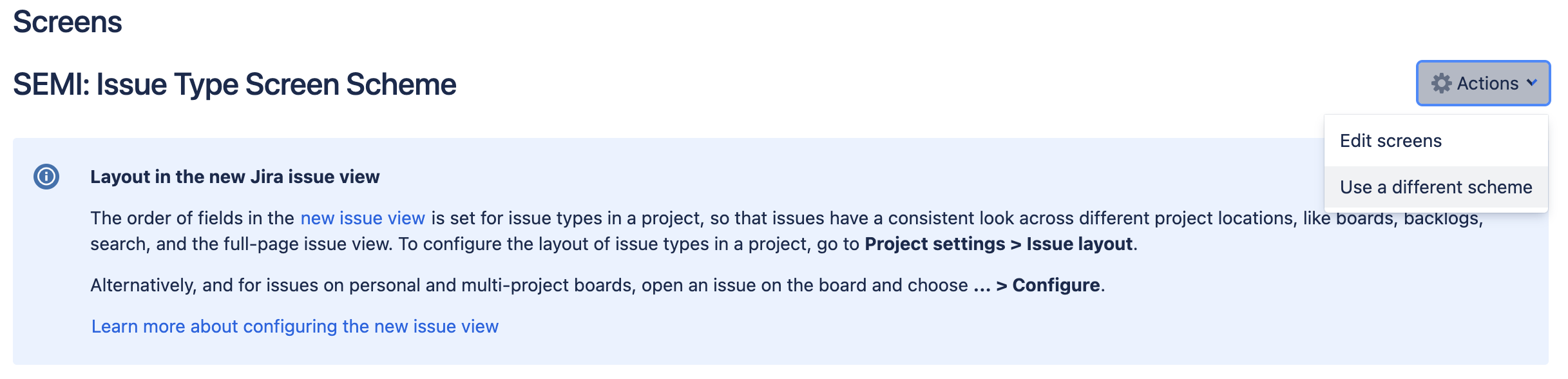Choose Use a different scheme option
This screenshot has height=379, width=1568.
pos(1436,188)
